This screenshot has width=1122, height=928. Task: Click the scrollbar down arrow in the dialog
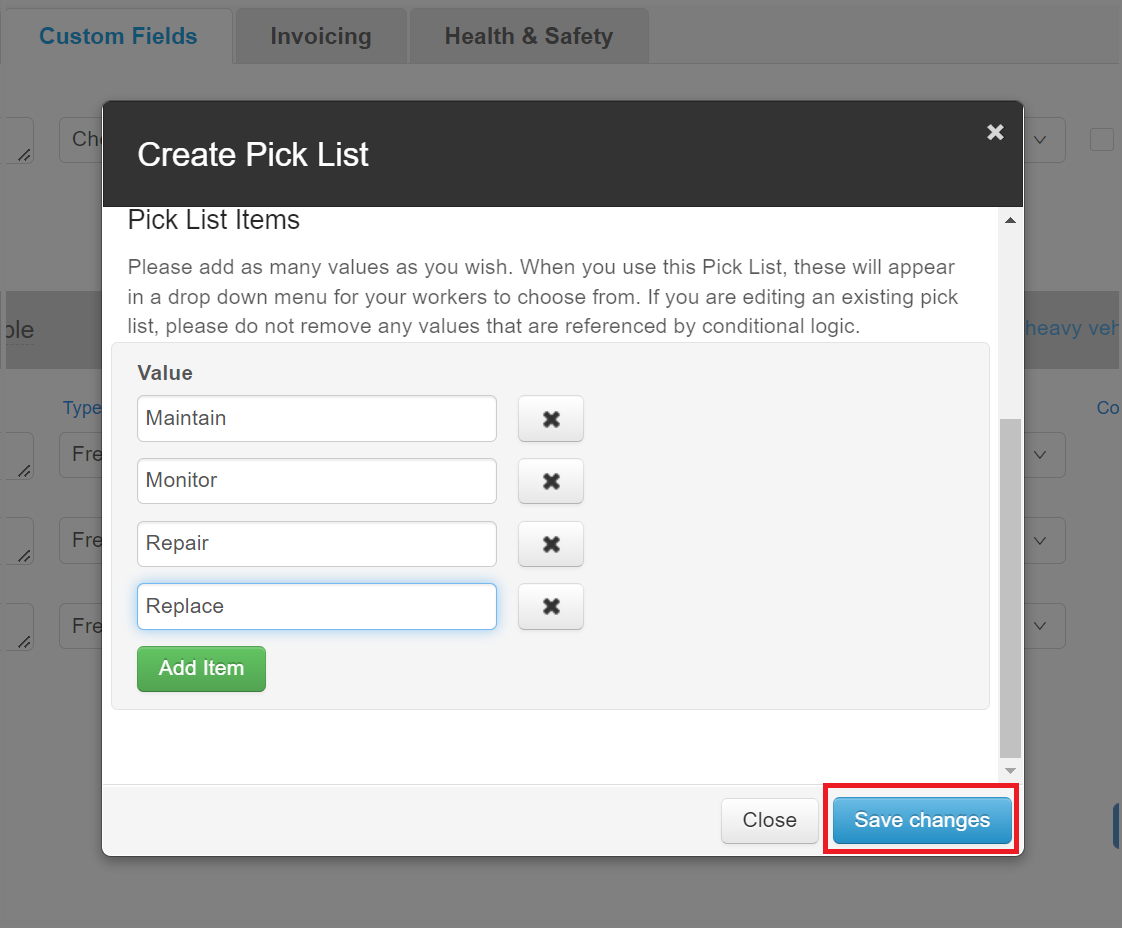point(1009,770)
